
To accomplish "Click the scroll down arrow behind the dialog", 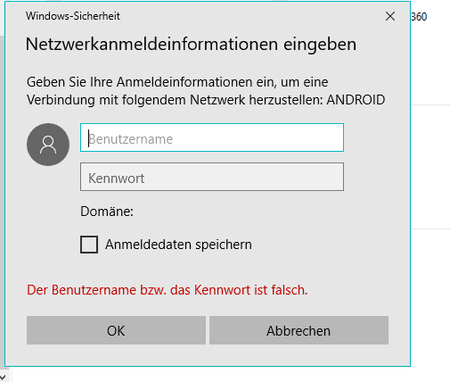I will point(2,376).
